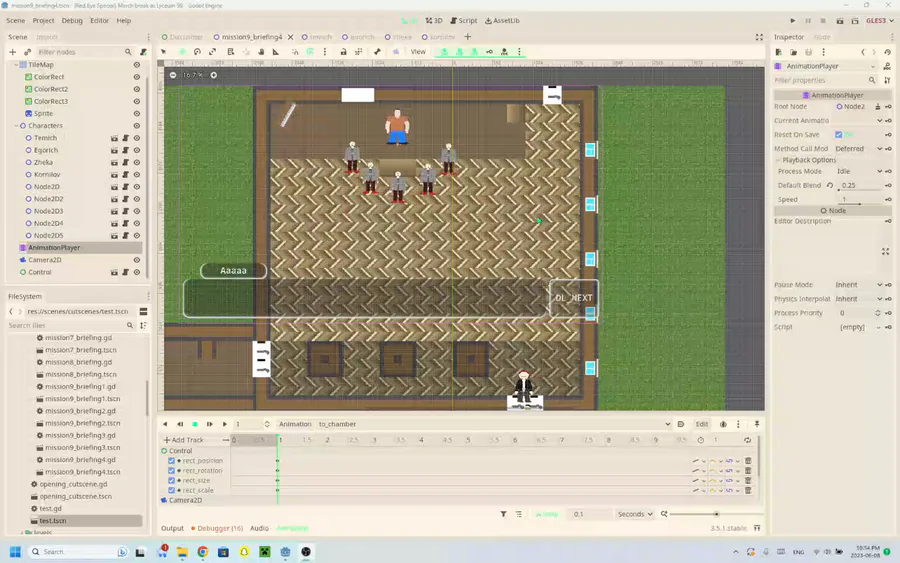
Task: Click the animation Edit button
Action: pyautogui.click(x=701, y=424)
